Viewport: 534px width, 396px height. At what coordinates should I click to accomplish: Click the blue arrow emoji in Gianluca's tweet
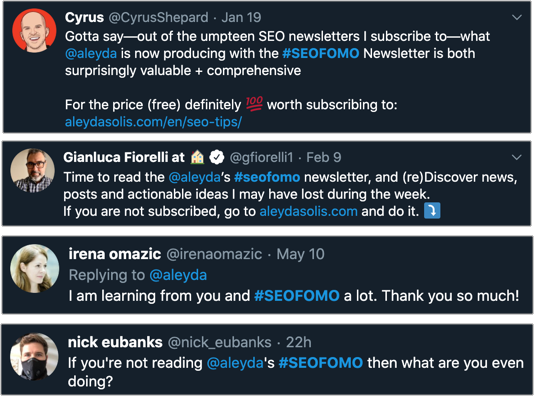(x=432, y=210)
